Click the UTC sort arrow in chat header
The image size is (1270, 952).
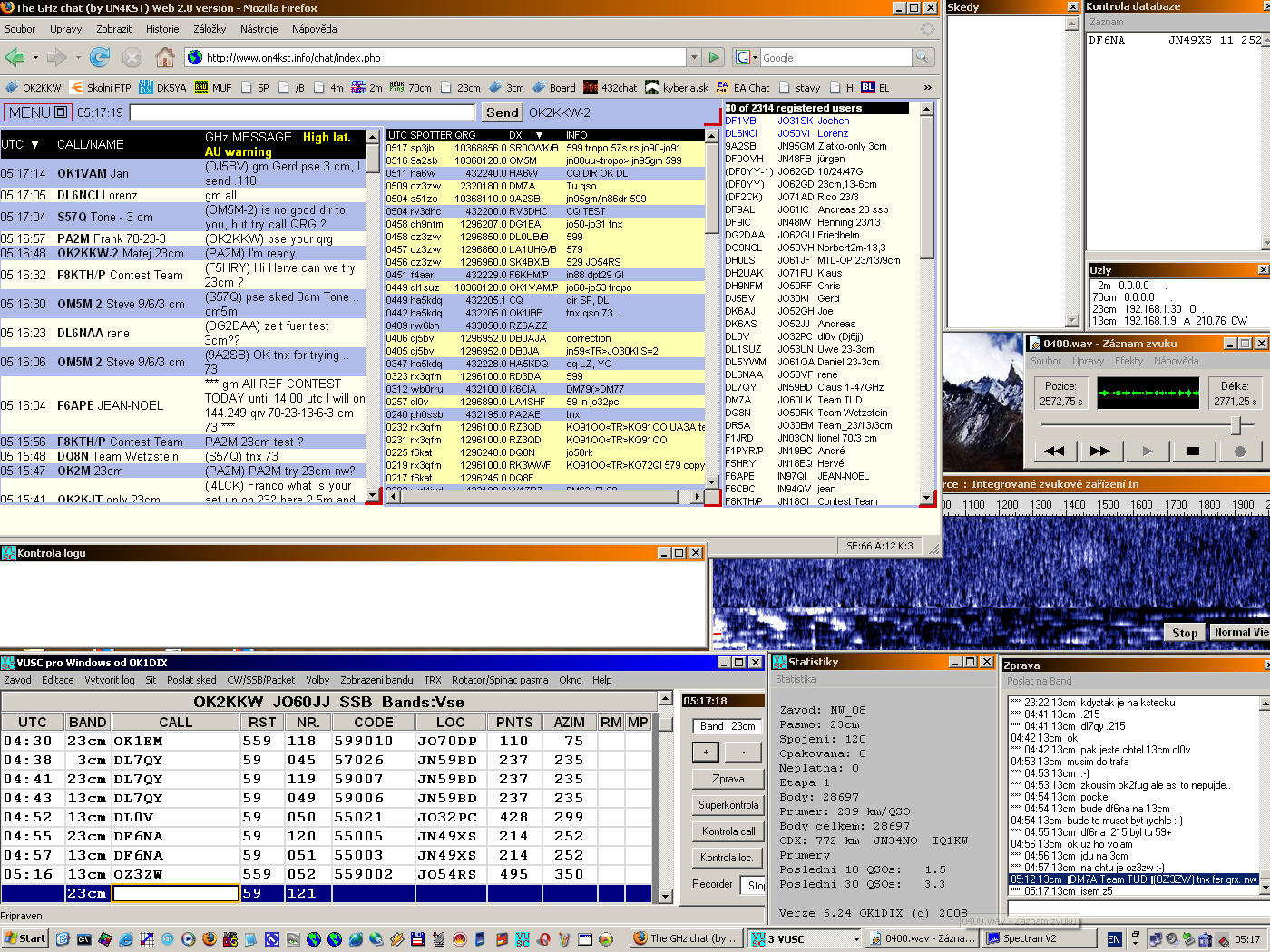[34, 144]
